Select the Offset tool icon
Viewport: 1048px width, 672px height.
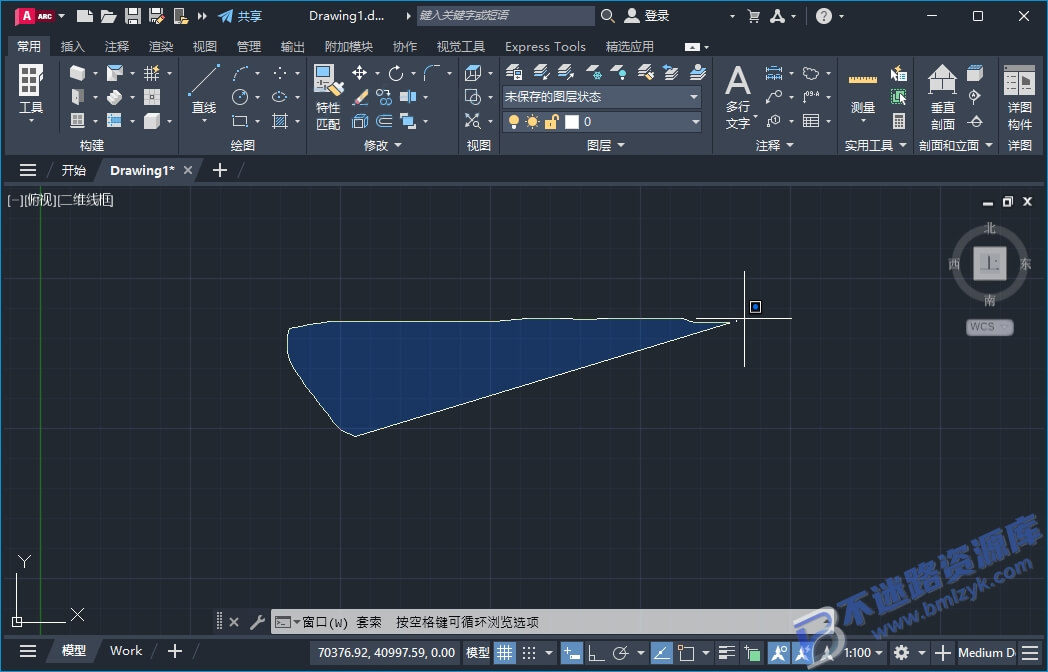(384, 121)
